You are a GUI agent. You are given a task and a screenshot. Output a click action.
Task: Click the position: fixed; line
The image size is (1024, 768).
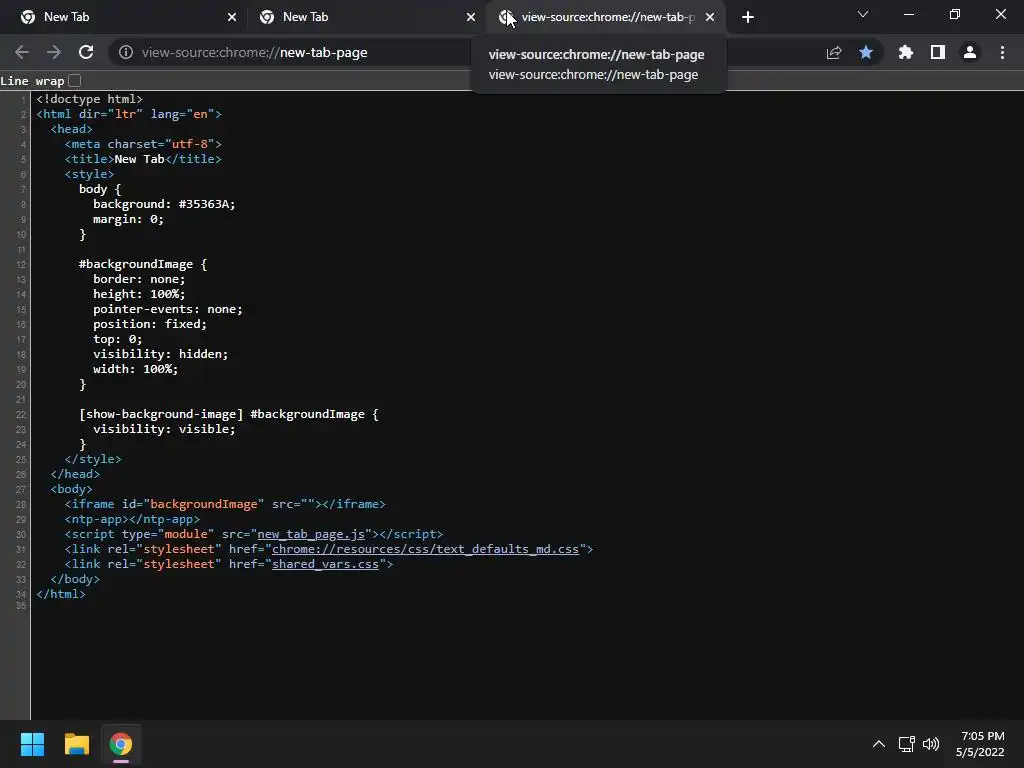150,324
